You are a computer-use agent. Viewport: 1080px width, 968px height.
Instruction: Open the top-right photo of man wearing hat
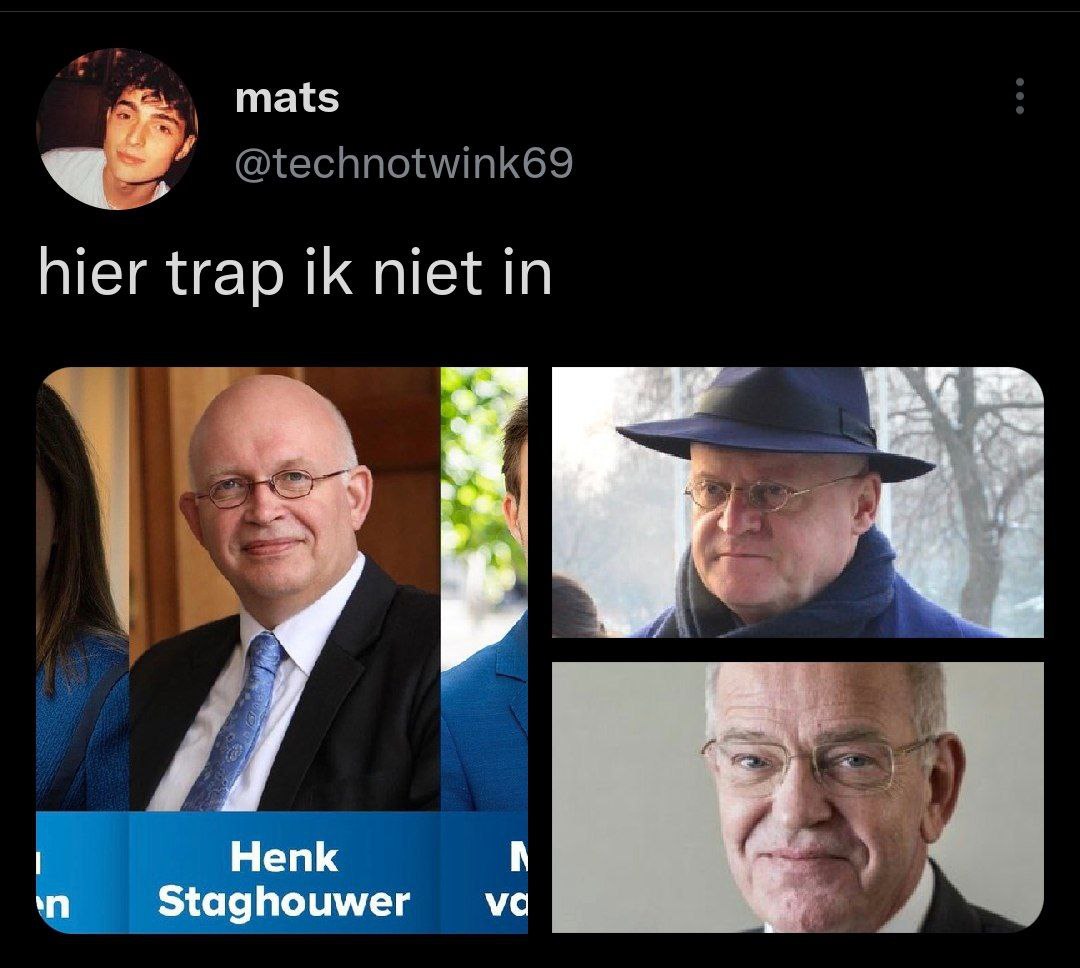click(x=798, y=502)
